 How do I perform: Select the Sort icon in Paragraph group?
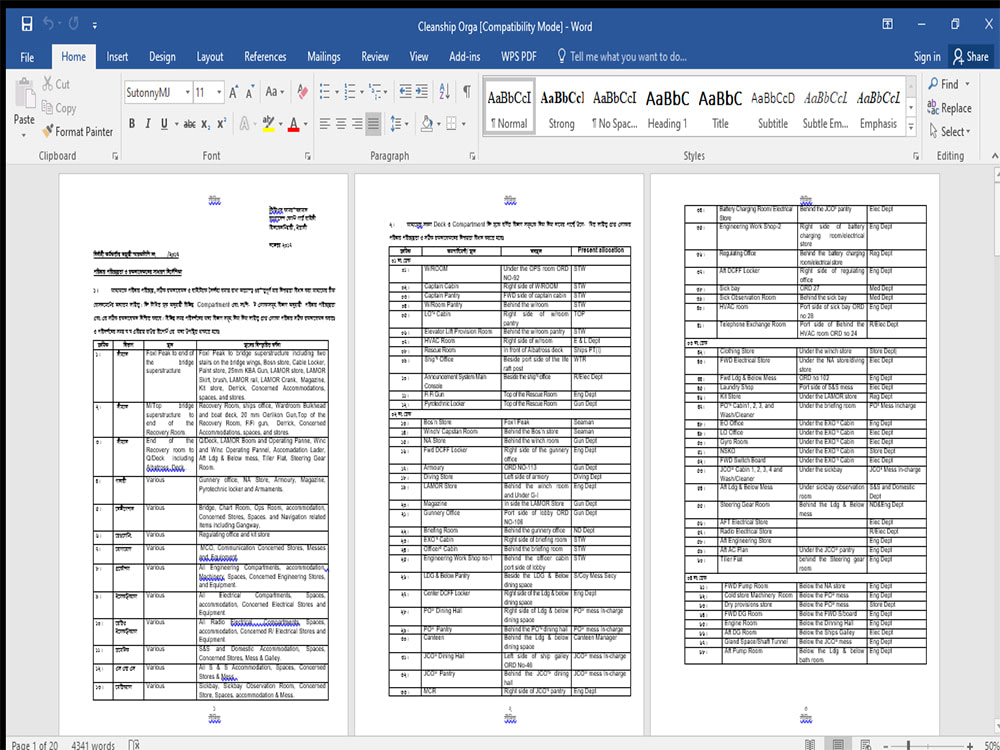(x=443, y=91)
